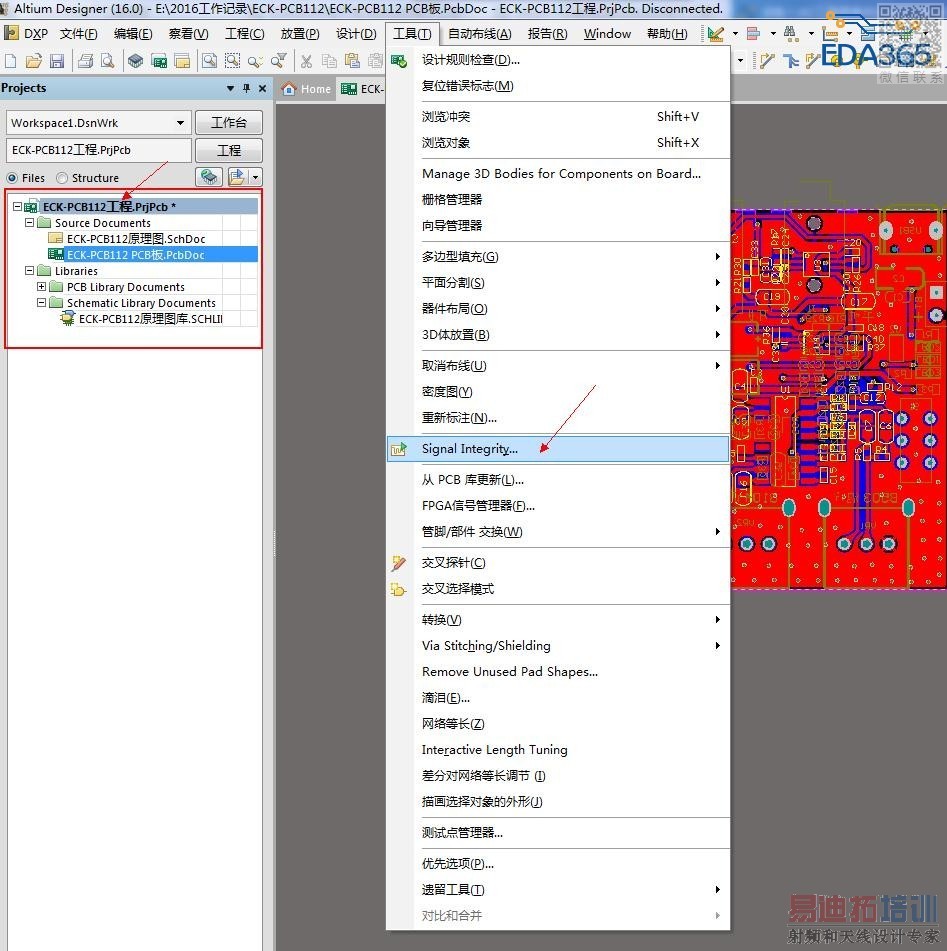Click the paste clipboard icon

[x=352, y=61]
